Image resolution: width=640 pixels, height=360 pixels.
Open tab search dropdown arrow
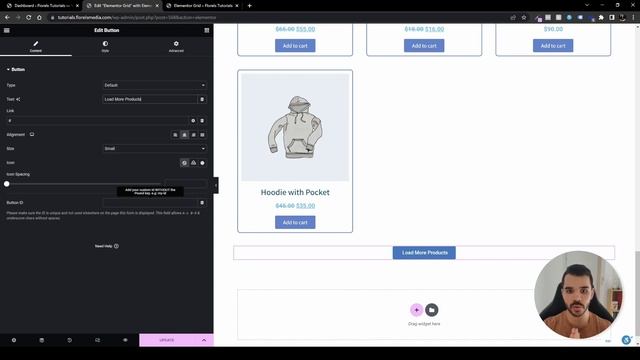coord(587,5)
